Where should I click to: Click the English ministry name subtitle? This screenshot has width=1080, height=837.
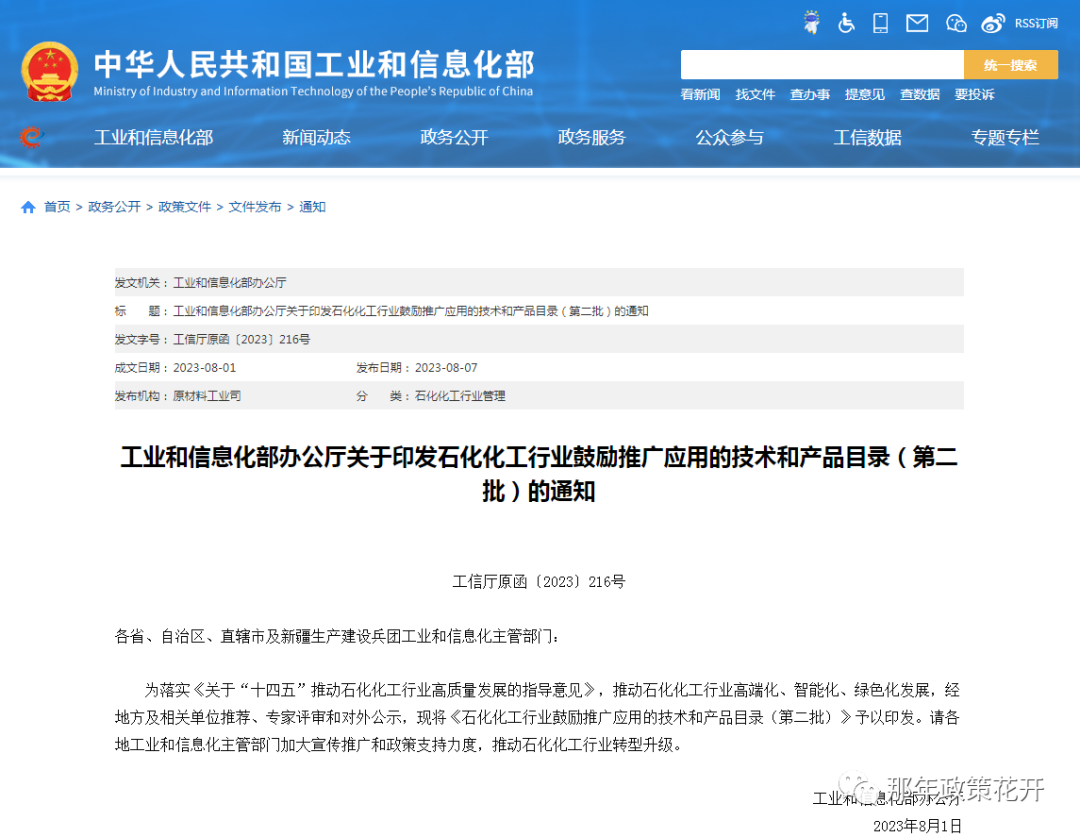click(x=313, y=91)
